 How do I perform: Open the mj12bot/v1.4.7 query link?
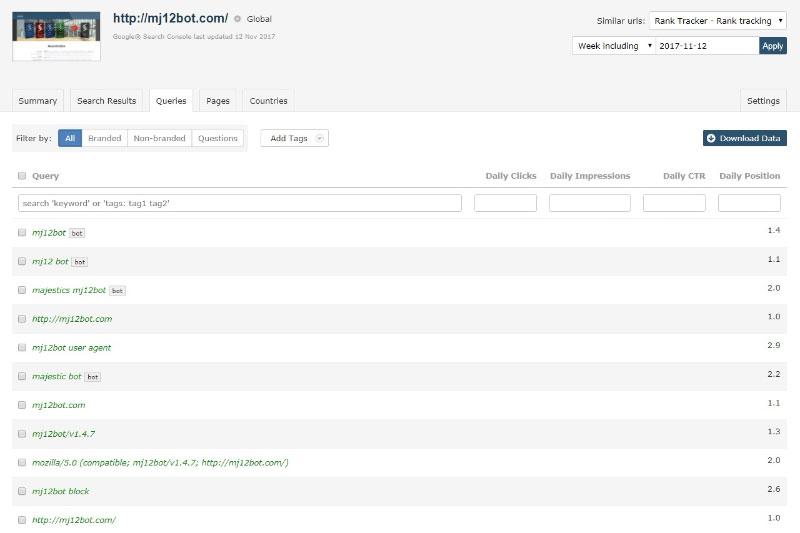pos(64,434)
